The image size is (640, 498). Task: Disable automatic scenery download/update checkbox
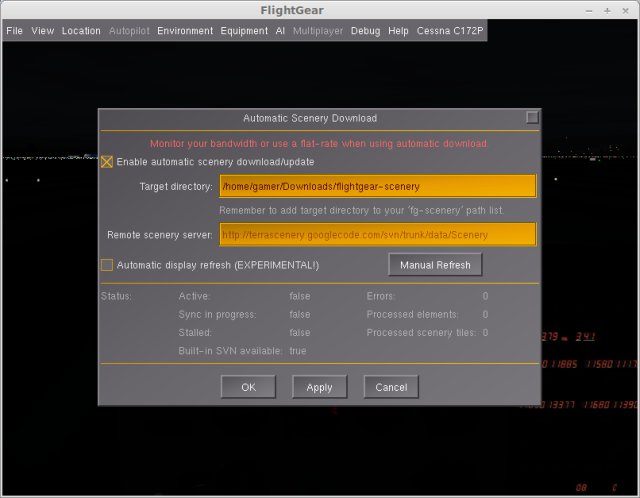(107, 162)
